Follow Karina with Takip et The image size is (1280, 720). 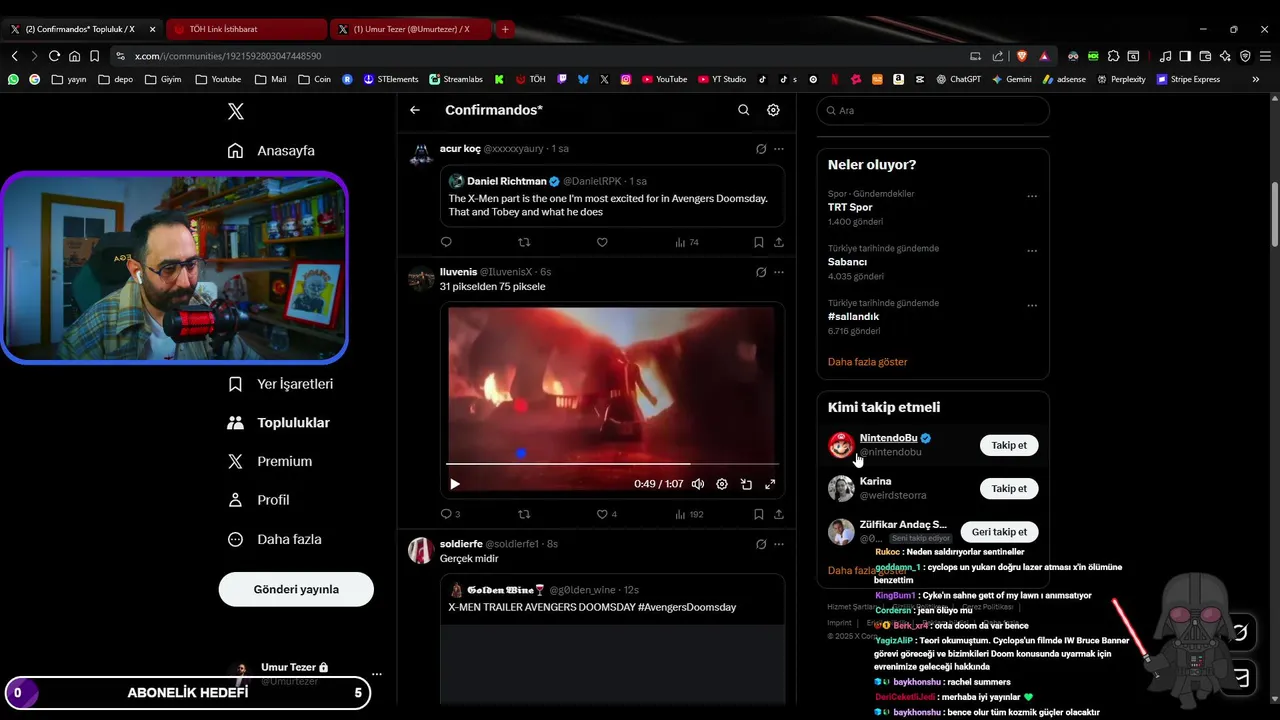click(1009, 488)
